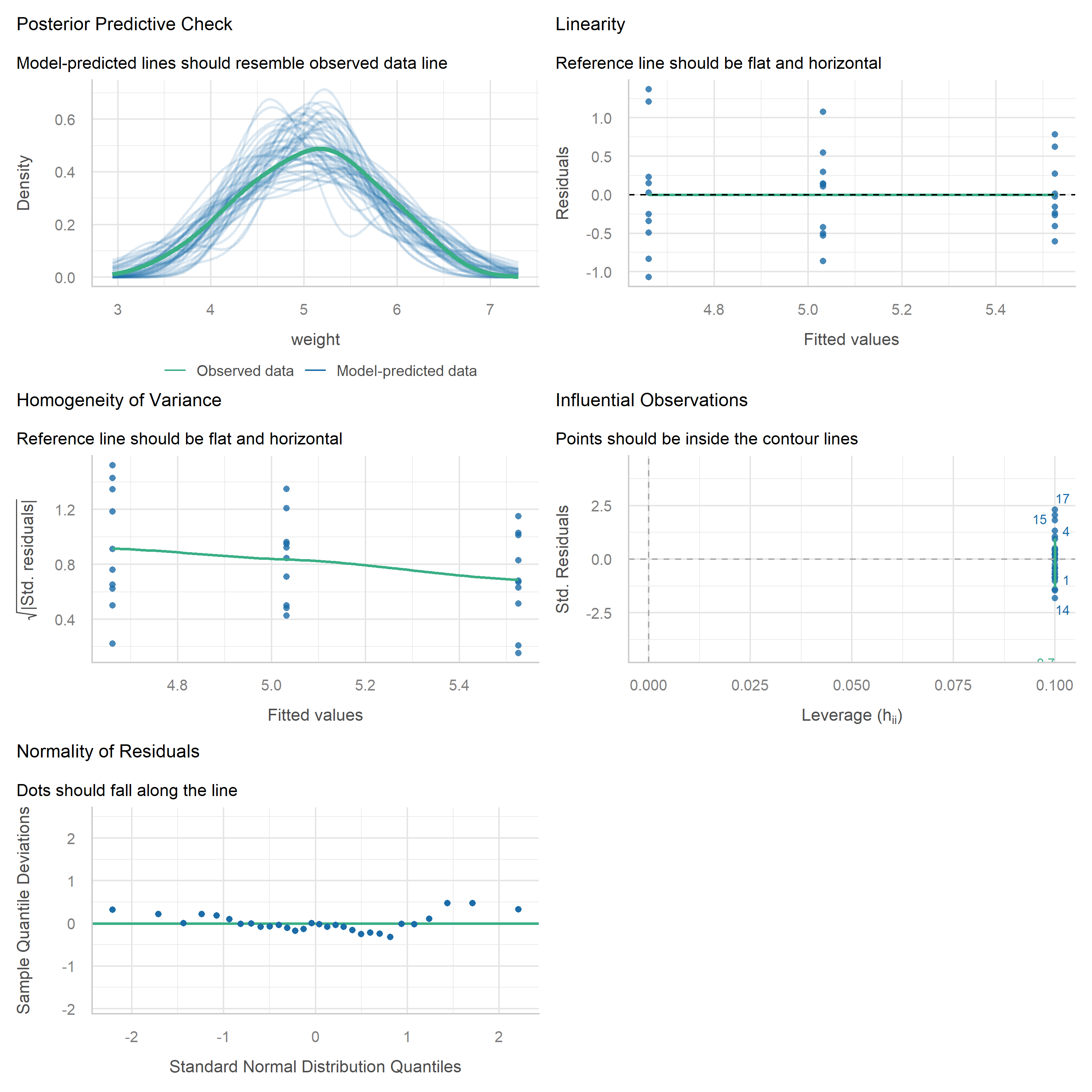Image resolution: width=1092 pixels, height=1092 pixels.
Task: Click the Leverage x-axis title
Action: [852, 716]
